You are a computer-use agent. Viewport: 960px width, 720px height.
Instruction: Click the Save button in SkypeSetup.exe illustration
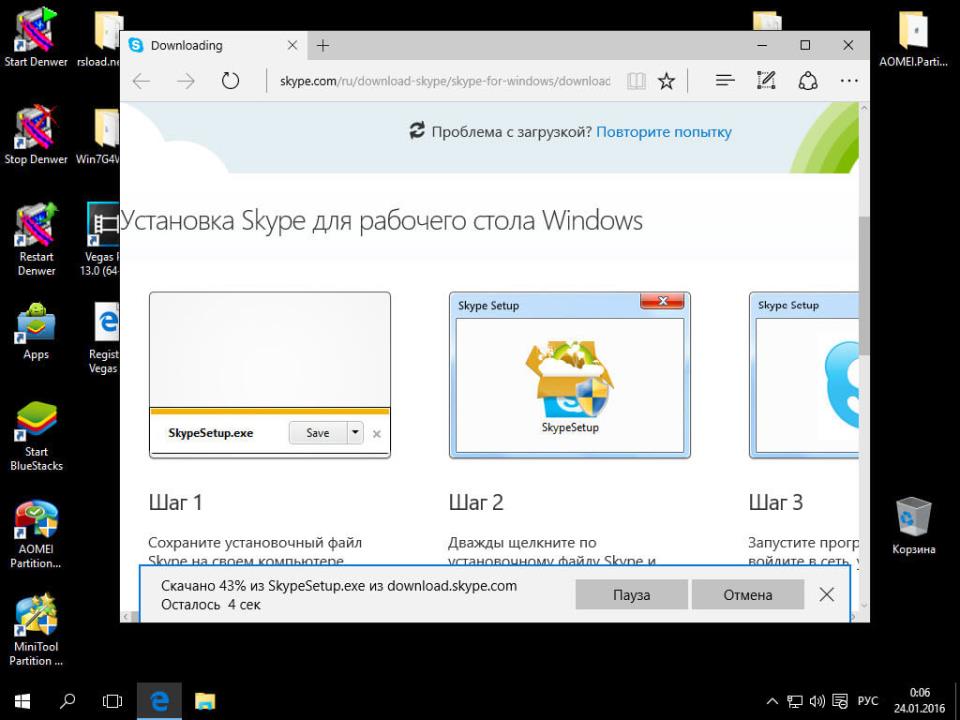click(x=318, y=433)
